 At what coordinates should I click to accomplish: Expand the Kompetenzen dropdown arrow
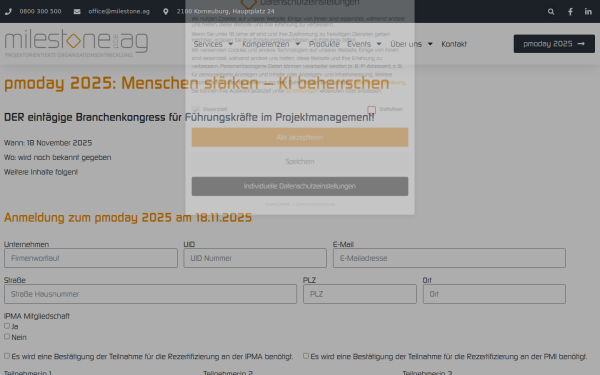(298, 44)
